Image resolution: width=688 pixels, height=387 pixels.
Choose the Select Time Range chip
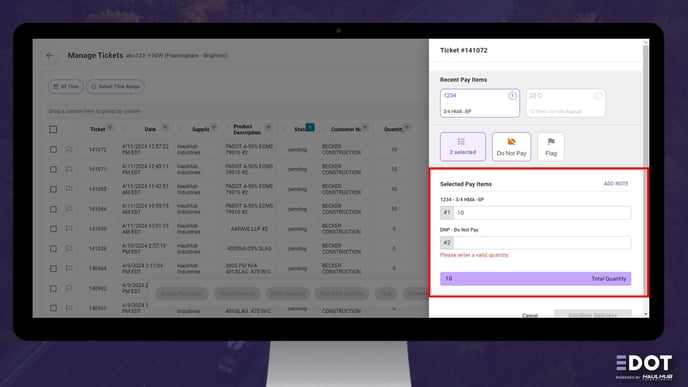pos(115,86)
